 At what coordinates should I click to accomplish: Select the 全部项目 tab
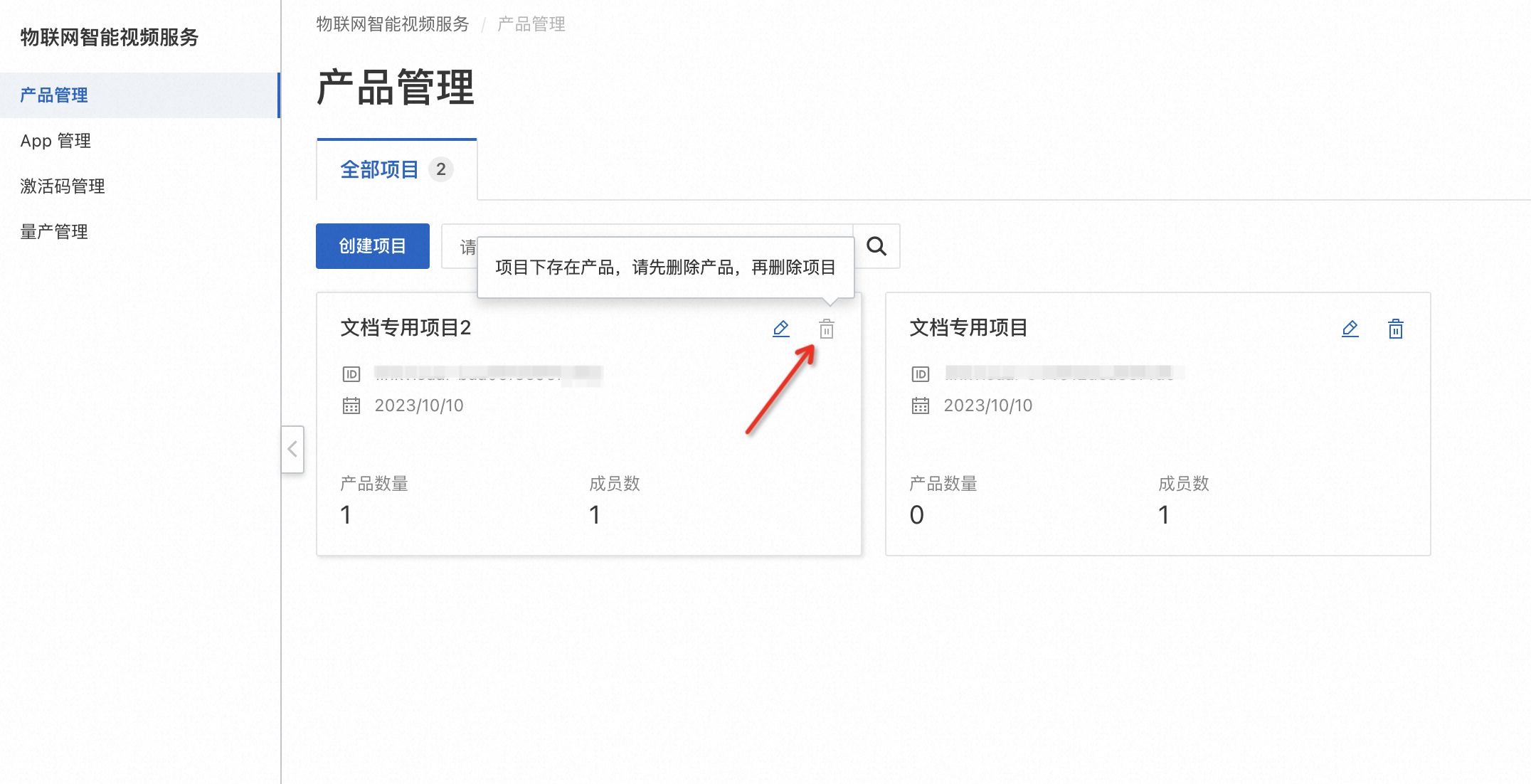tap(379, 169)
